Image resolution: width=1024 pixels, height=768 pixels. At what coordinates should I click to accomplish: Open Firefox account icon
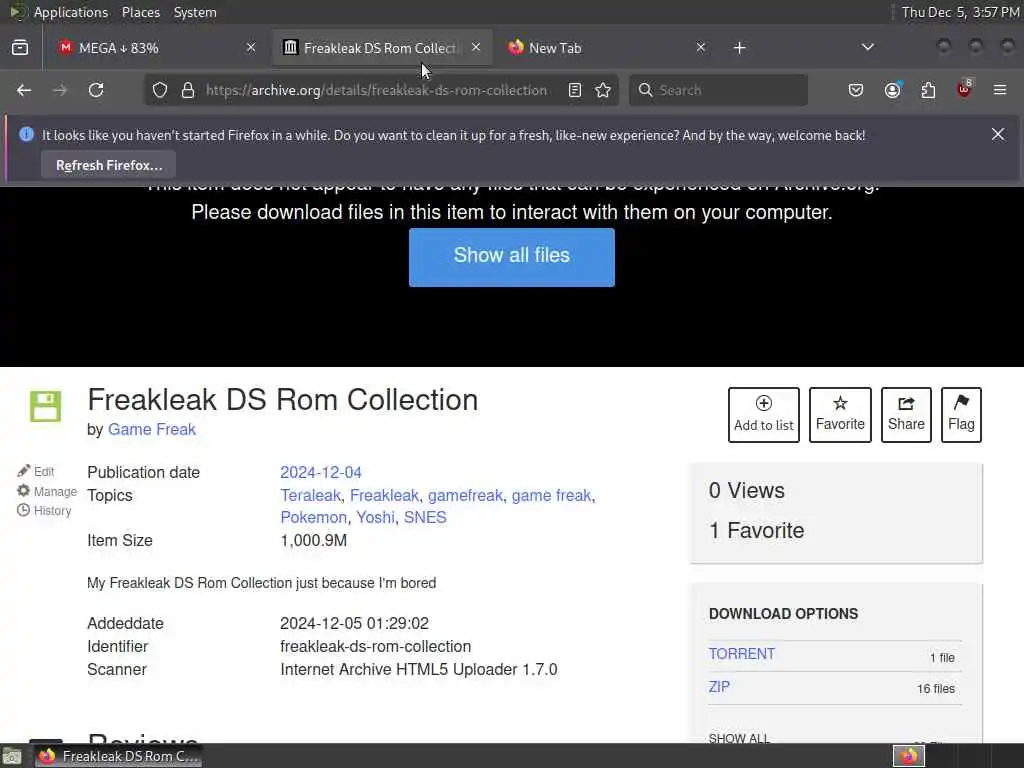(x=893, y=89)
